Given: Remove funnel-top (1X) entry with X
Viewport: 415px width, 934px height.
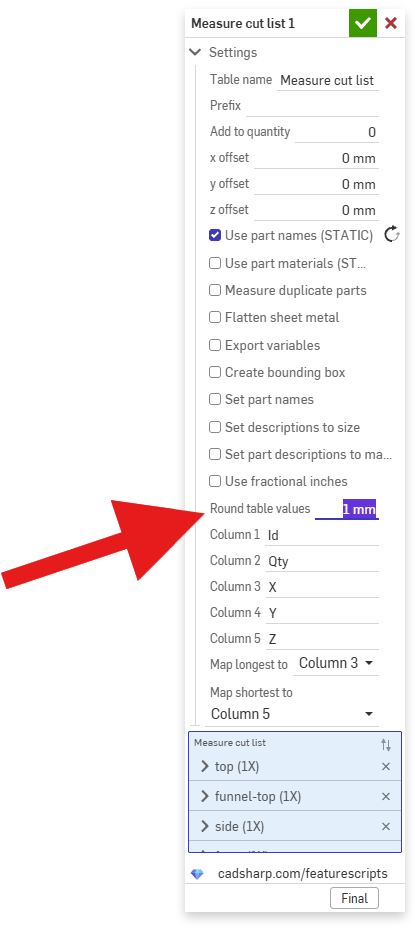Looking at the screenshot, I should click(x=386, y=796).
